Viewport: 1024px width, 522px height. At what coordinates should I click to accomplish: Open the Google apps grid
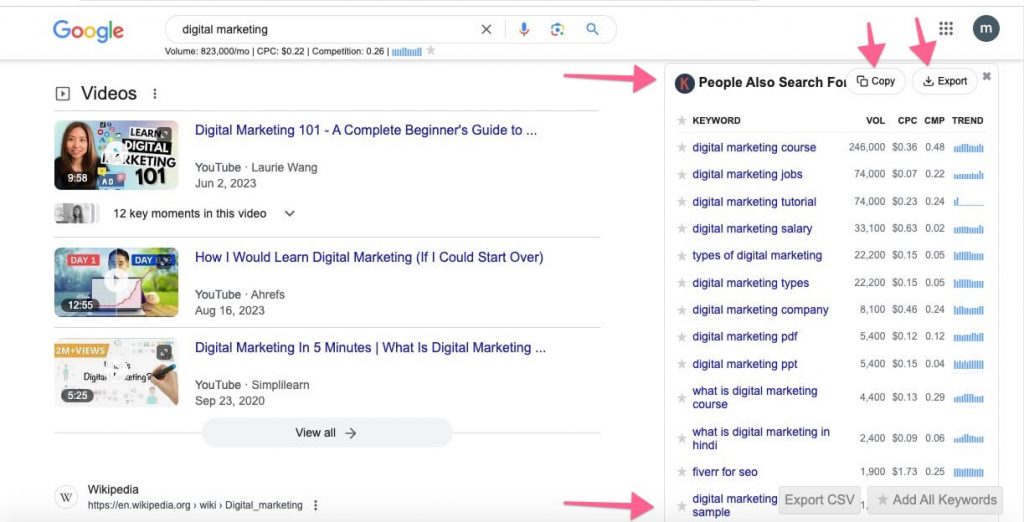pos(946,29)
